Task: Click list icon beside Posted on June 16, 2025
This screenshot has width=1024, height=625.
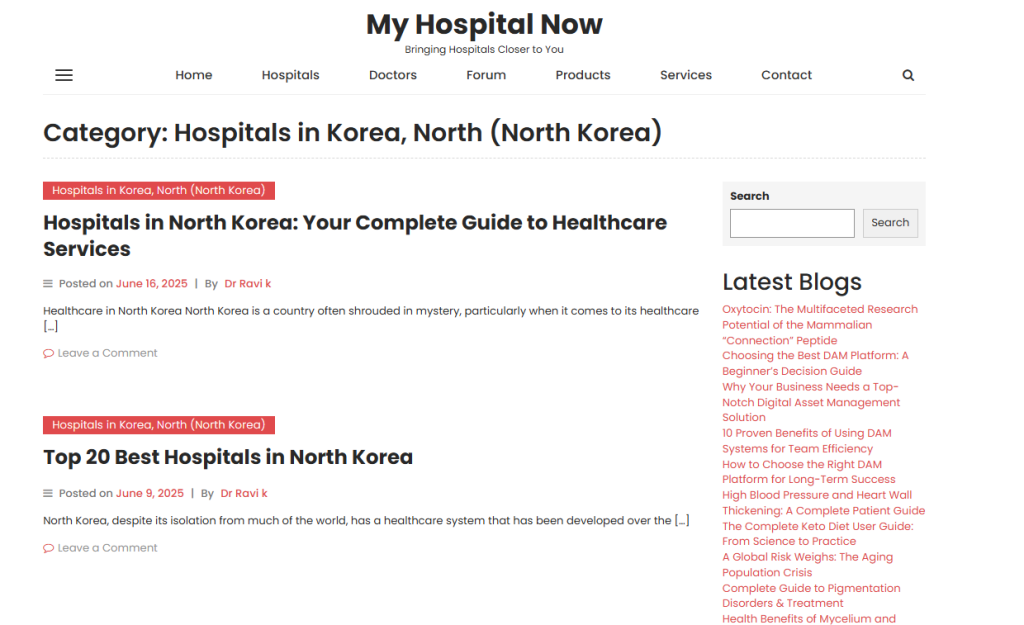Action: (x=48, y=283)
